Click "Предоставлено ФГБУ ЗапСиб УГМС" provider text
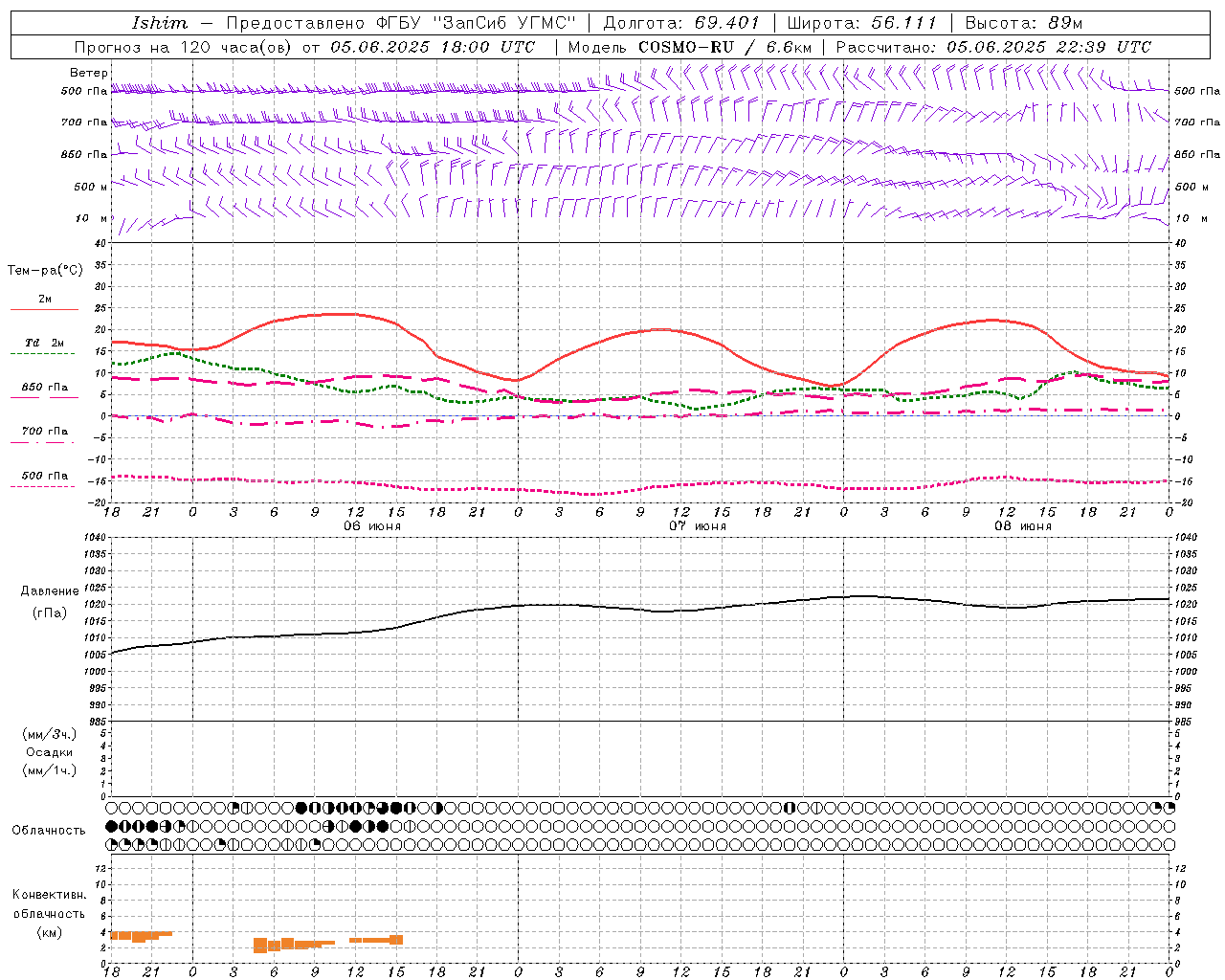The height and width of the screenshot is (980, 1225). 401,23
